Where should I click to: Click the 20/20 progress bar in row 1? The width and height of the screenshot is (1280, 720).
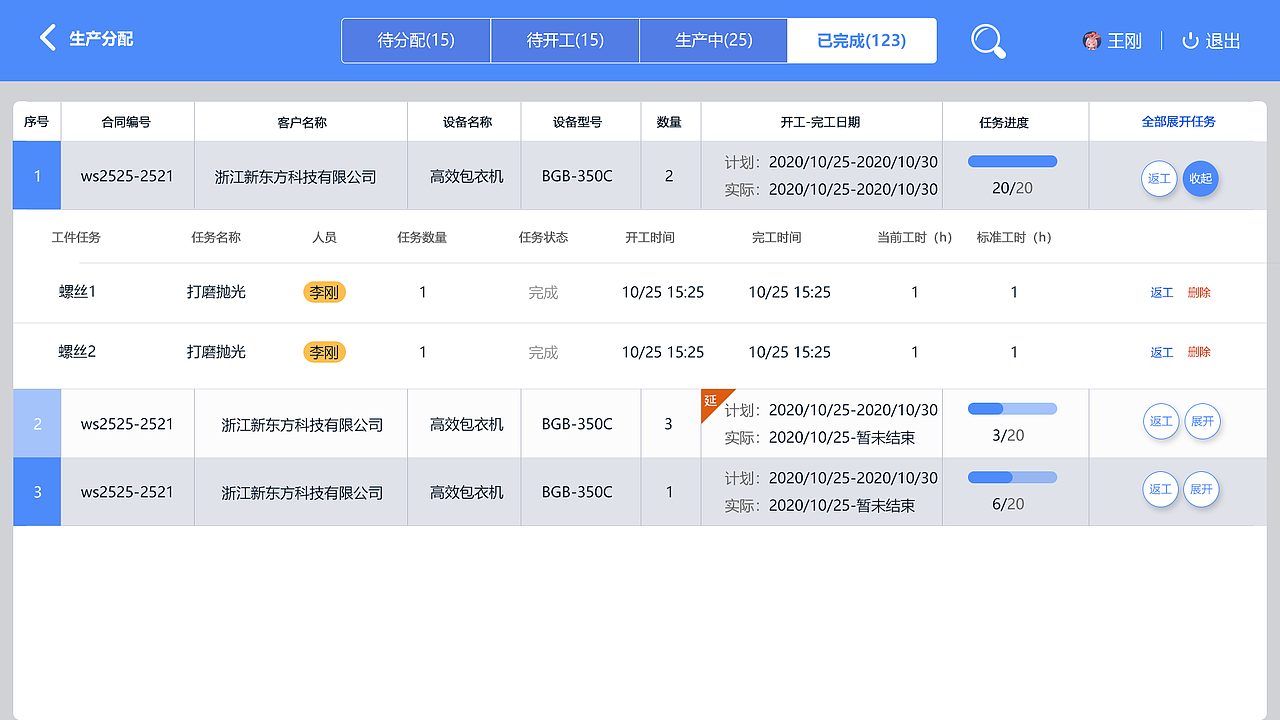pyautogui.click(x=1012, y=161)
